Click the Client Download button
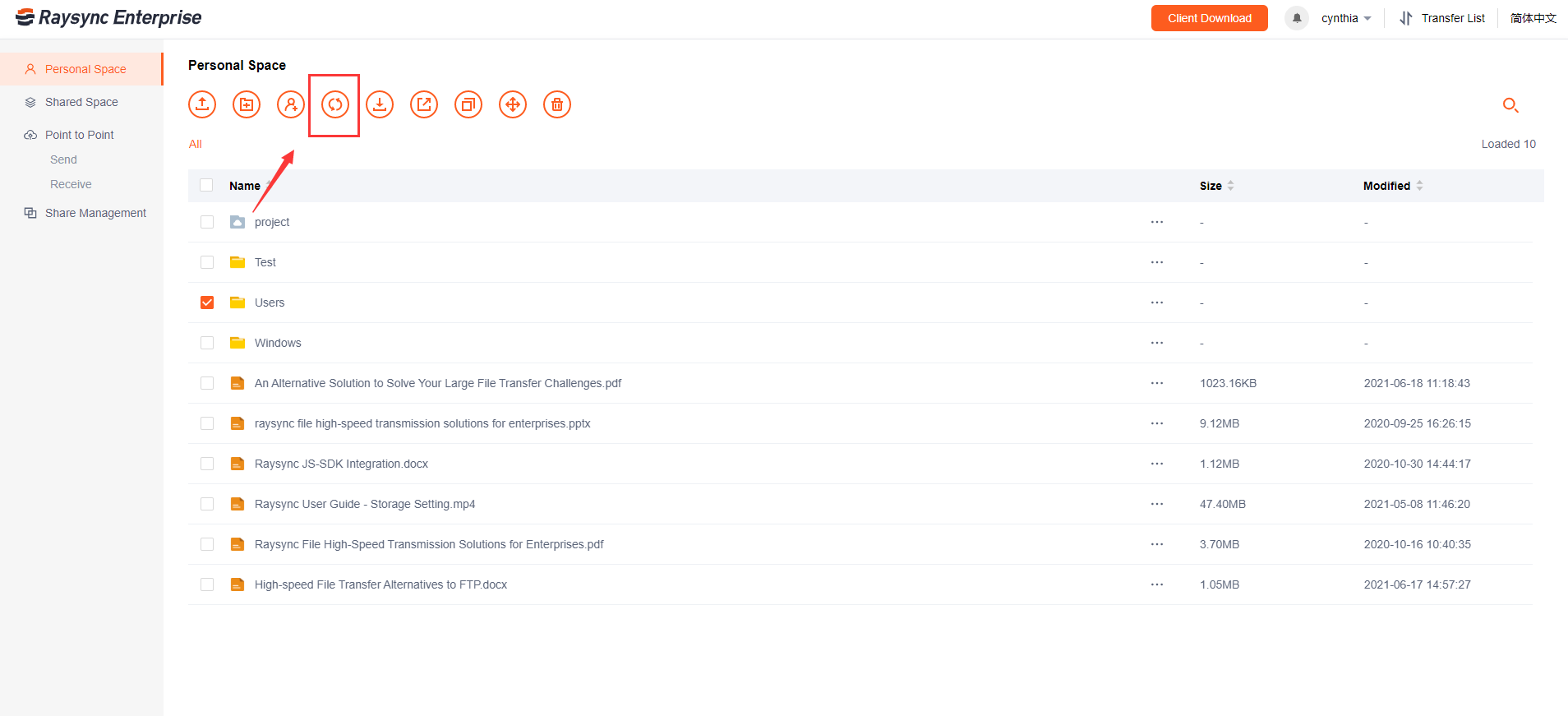The height and width of the screenshot is (716, 1568). (x=1210, y=18)
